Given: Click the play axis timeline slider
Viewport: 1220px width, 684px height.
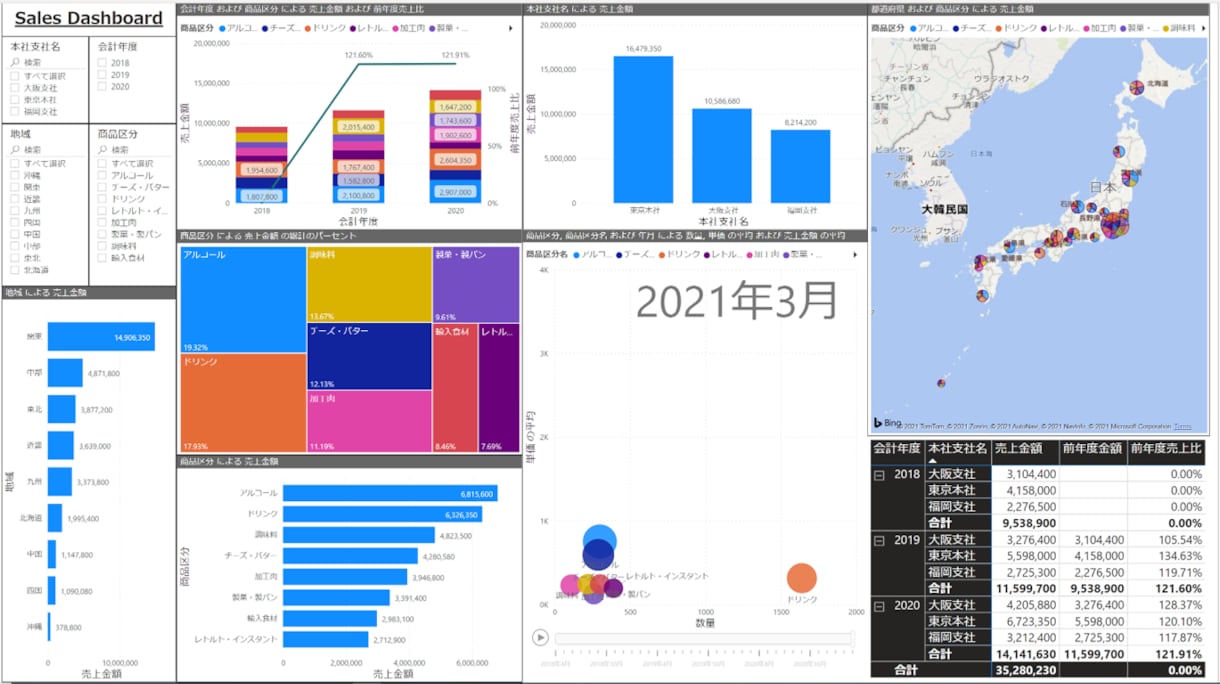Looking at the screenshot, I should [703, 639].
